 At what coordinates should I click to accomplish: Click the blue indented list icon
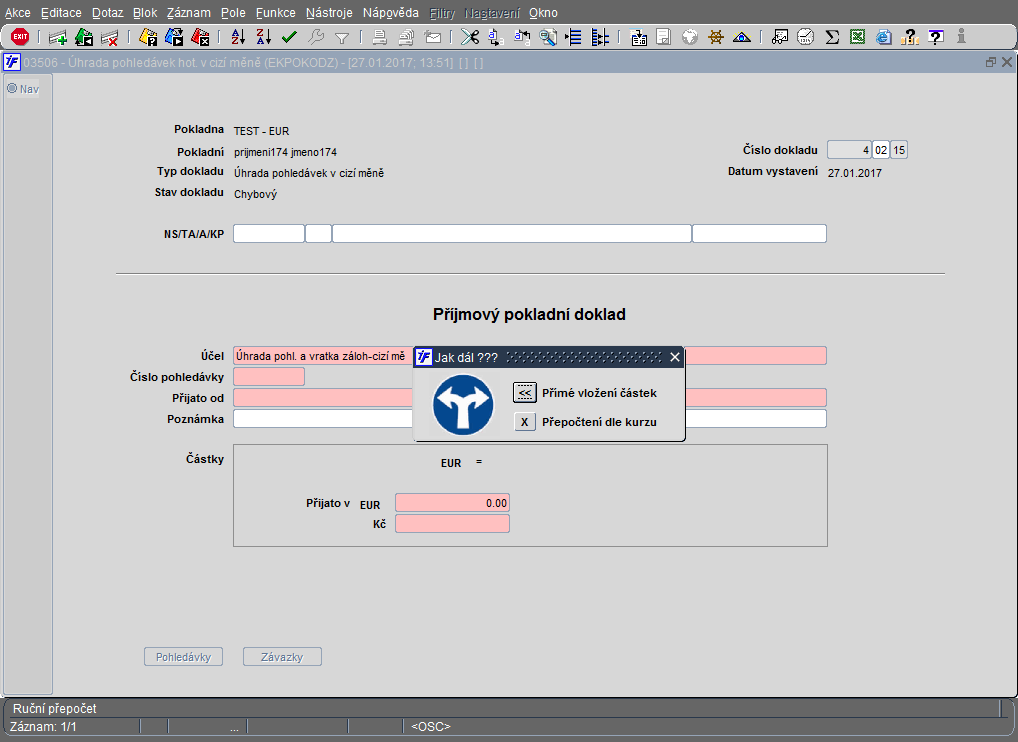573,38
